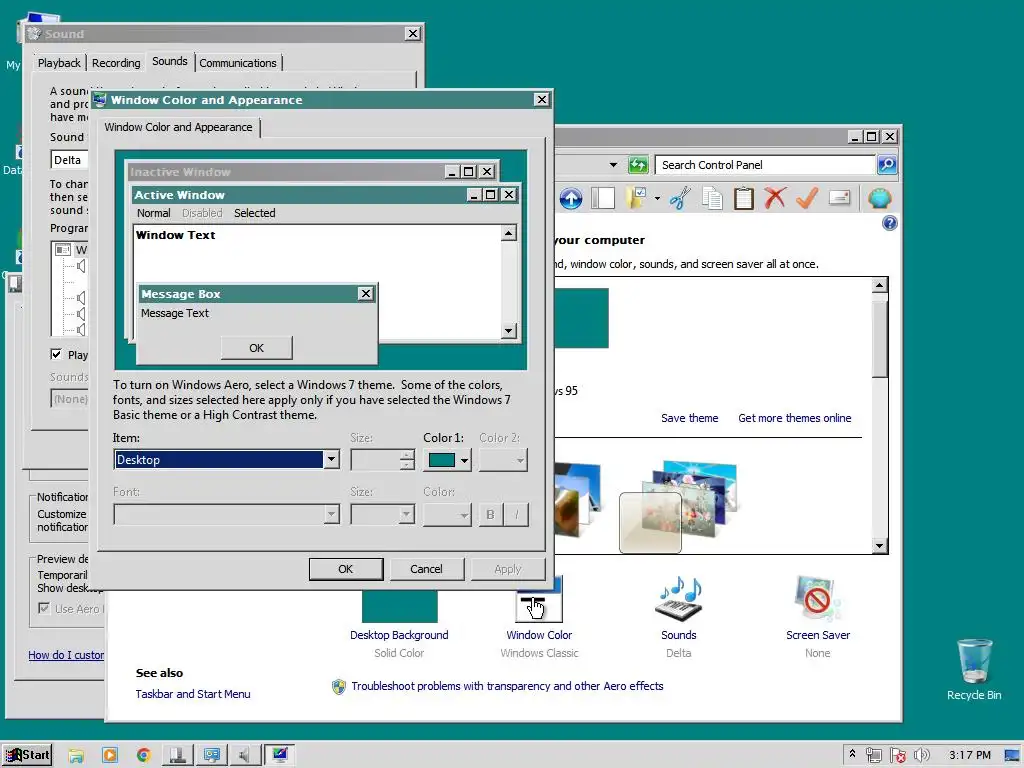This screenshot has height=768, width=1024.
Task: Click the search magnifier button
Action: 886,165
